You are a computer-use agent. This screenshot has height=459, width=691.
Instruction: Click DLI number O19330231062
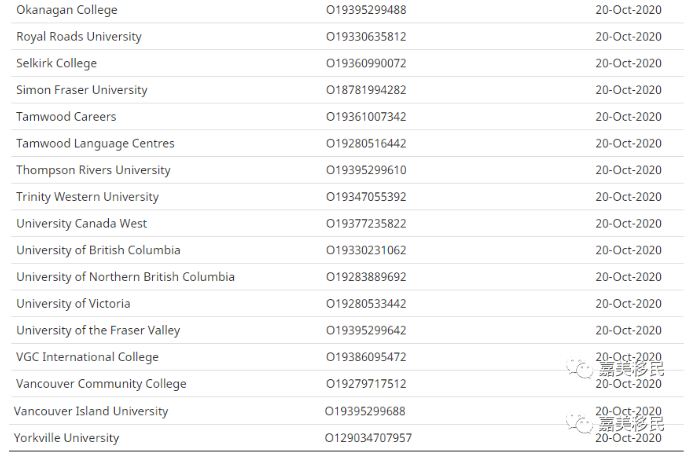(x=366, y=250)
